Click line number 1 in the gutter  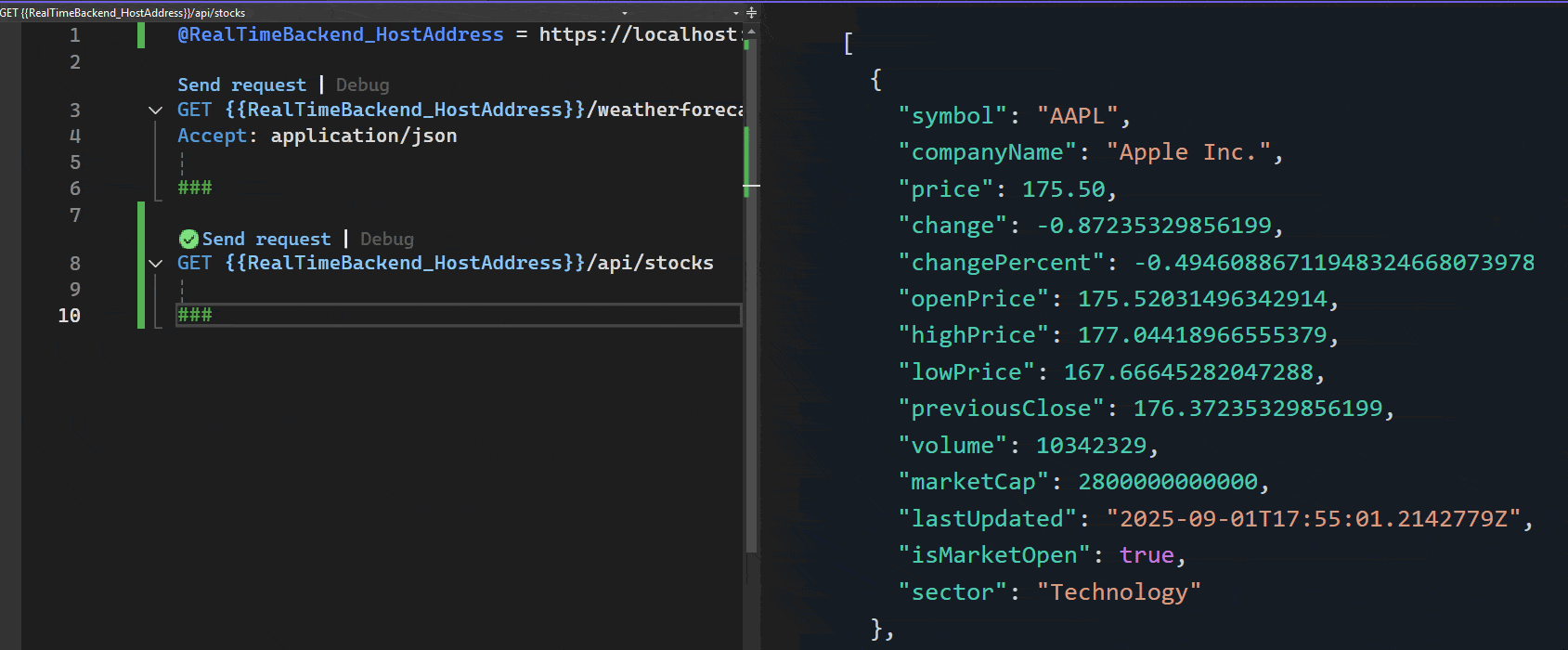tap(74, 36)
